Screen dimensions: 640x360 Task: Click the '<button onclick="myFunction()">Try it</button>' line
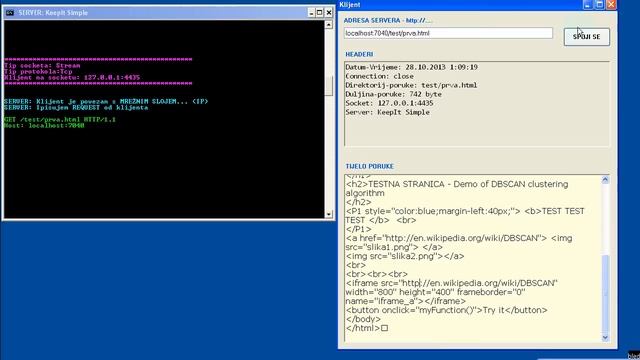(x=447, y=310)
